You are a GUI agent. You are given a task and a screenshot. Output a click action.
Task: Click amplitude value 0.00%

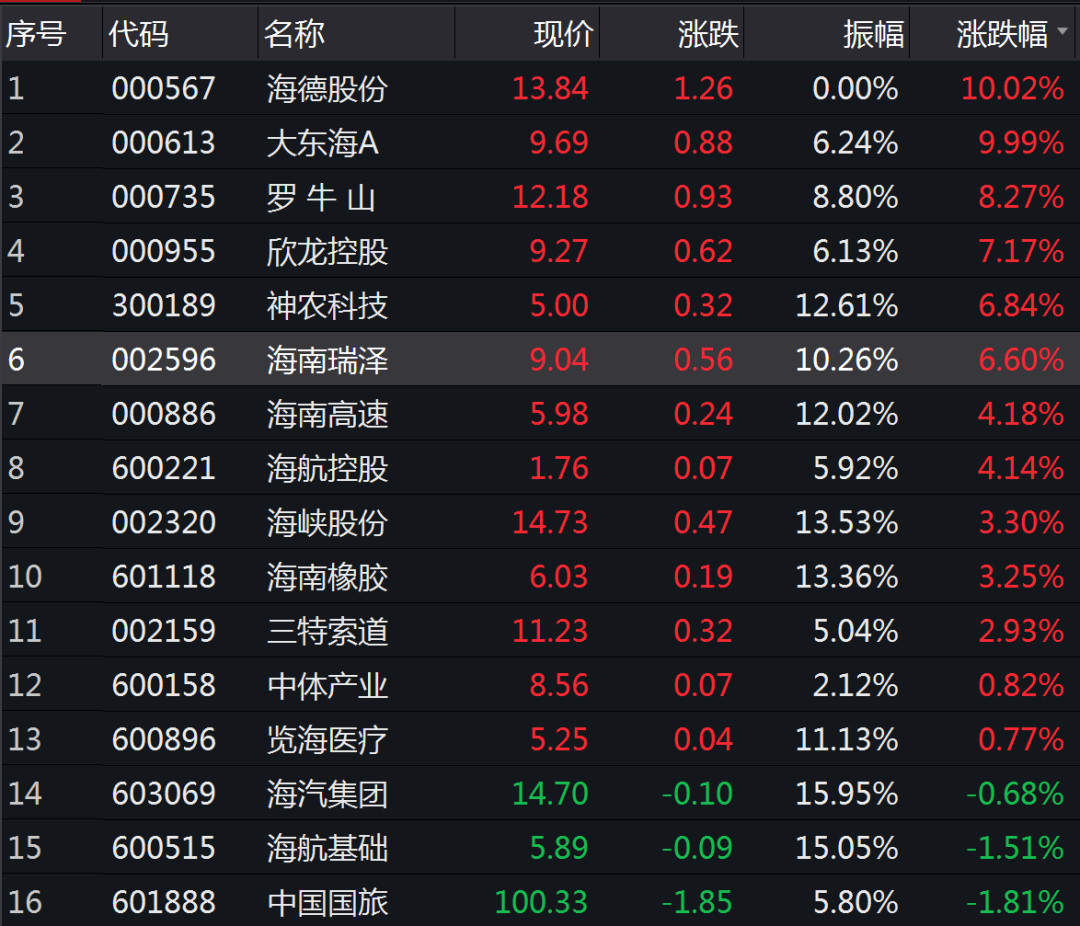[855, 89]
